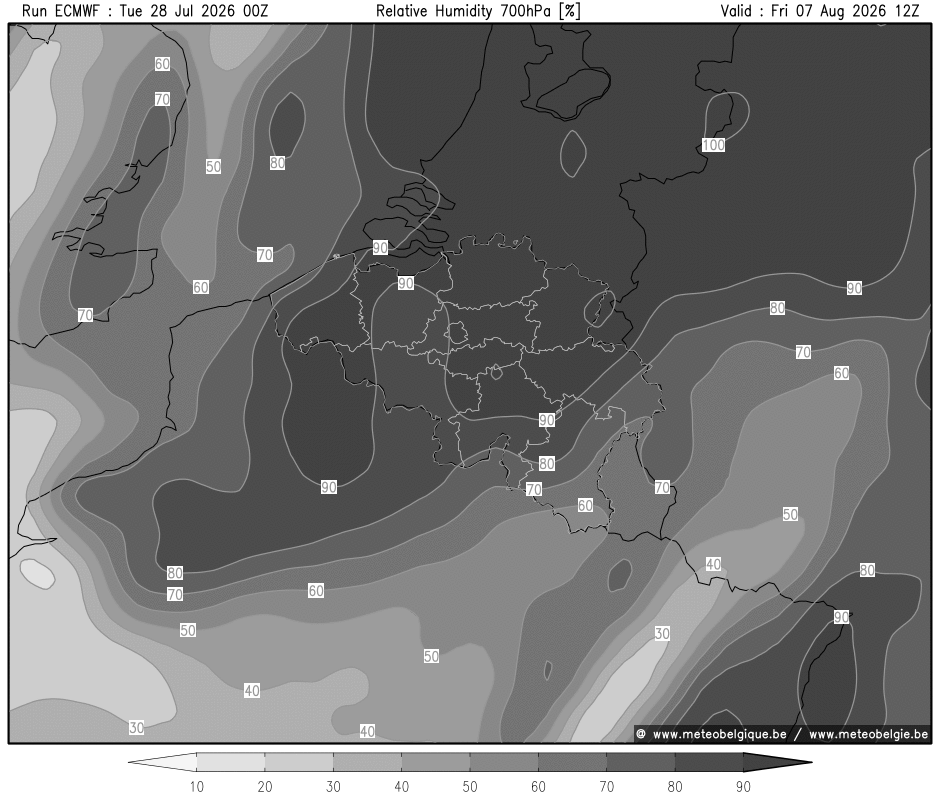
Task: Select the 50–60 legend color segment
Action: point(504,762)
